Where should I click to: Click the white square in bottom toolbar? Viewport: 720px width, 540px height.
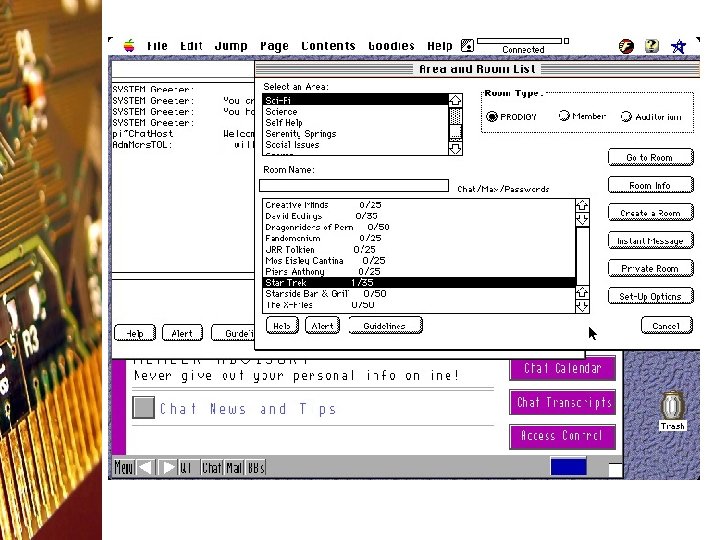click(x=615, y=470)
